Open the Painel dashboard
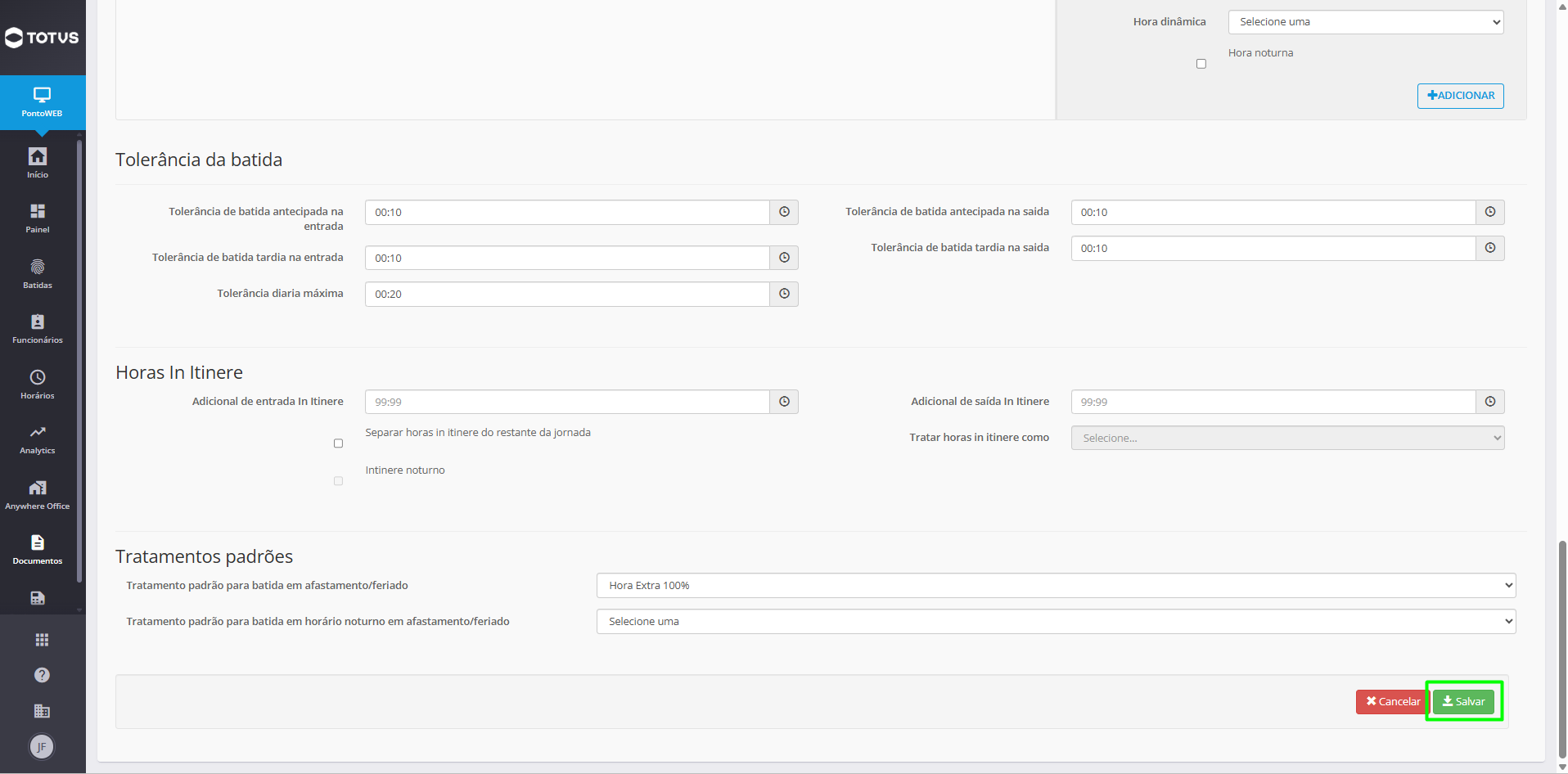Screen dimensions: 1568x774 [38, 218]
